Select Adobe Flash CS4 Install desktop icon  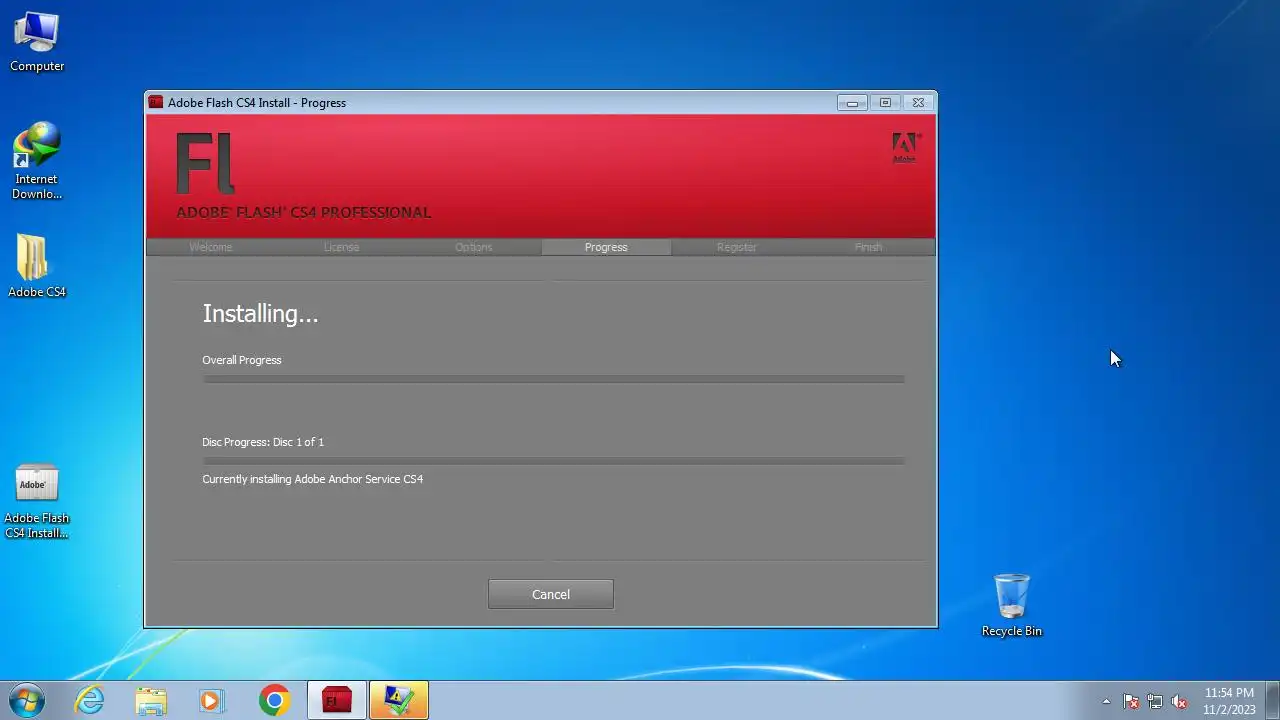point(37,502)
